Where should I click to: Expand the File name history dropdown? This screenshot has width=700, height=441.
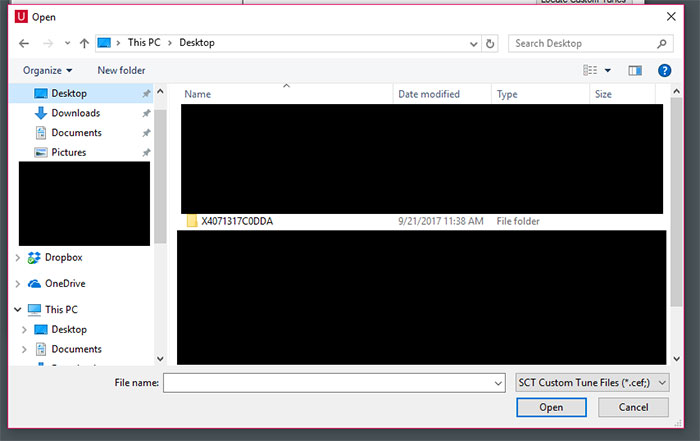click(x=499, y=382)
